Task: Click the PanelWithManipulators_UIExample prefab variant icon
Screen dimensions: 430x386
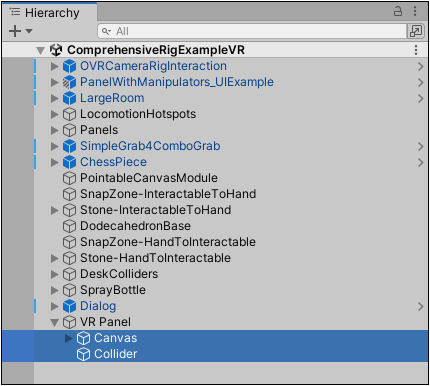Action: pyautogui.click(x=69, y=82)
